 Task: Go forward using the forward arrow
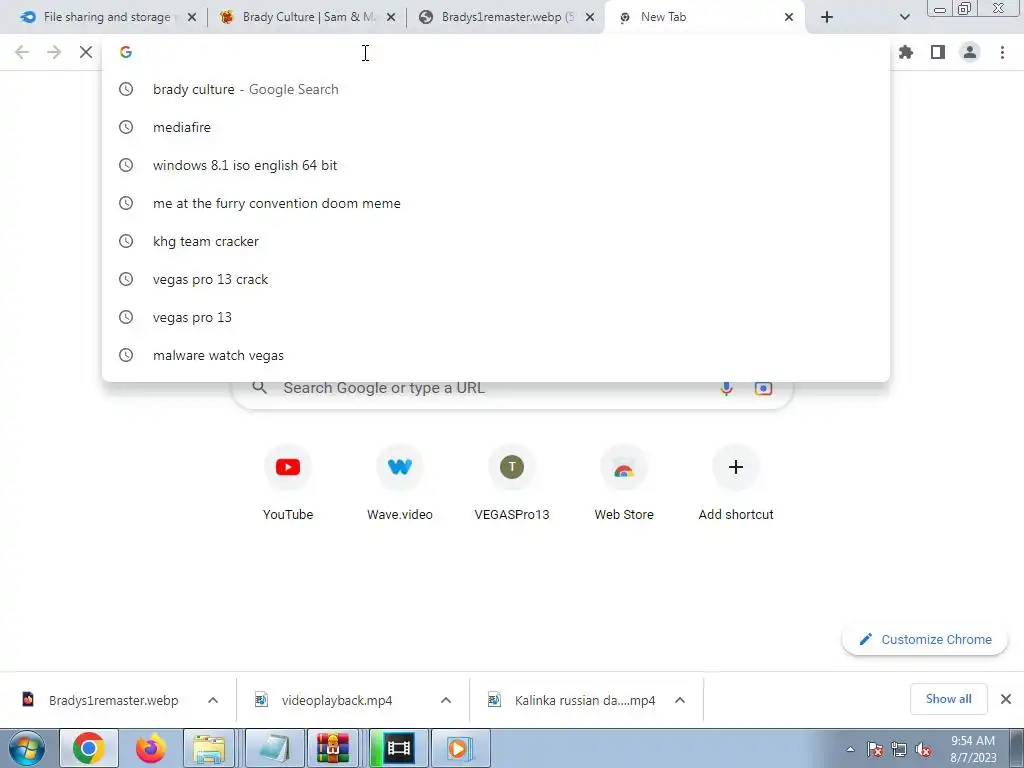(54, 52)
